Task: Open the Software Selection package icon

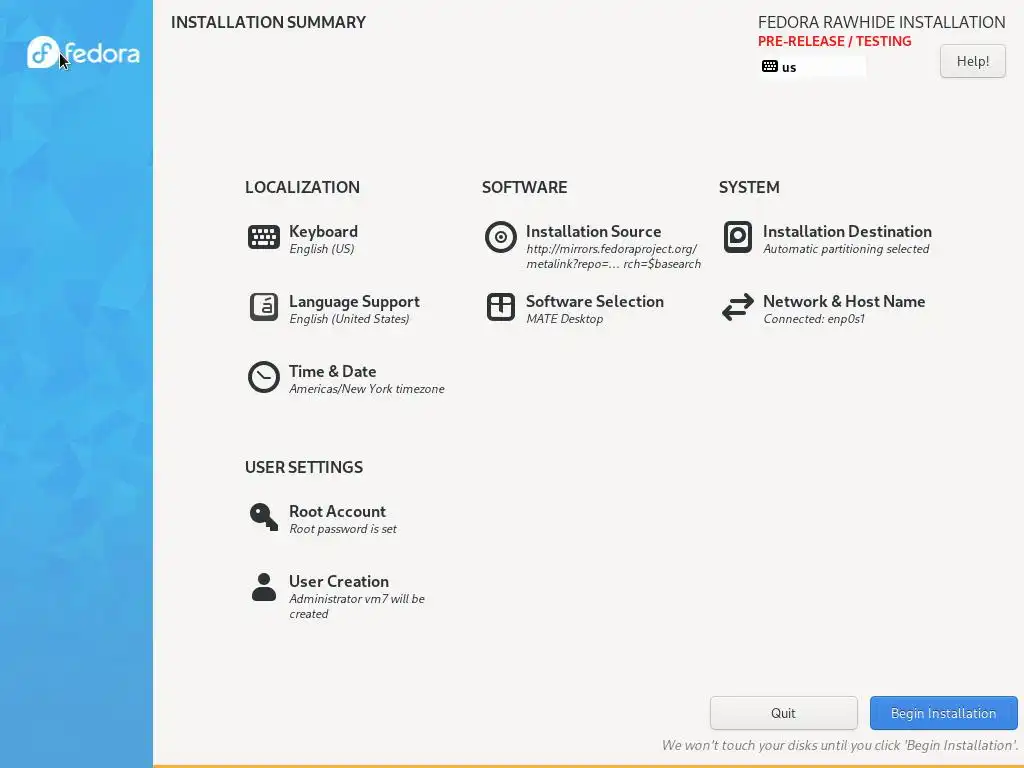Action: pyautogui.click(x=501, y=307)
